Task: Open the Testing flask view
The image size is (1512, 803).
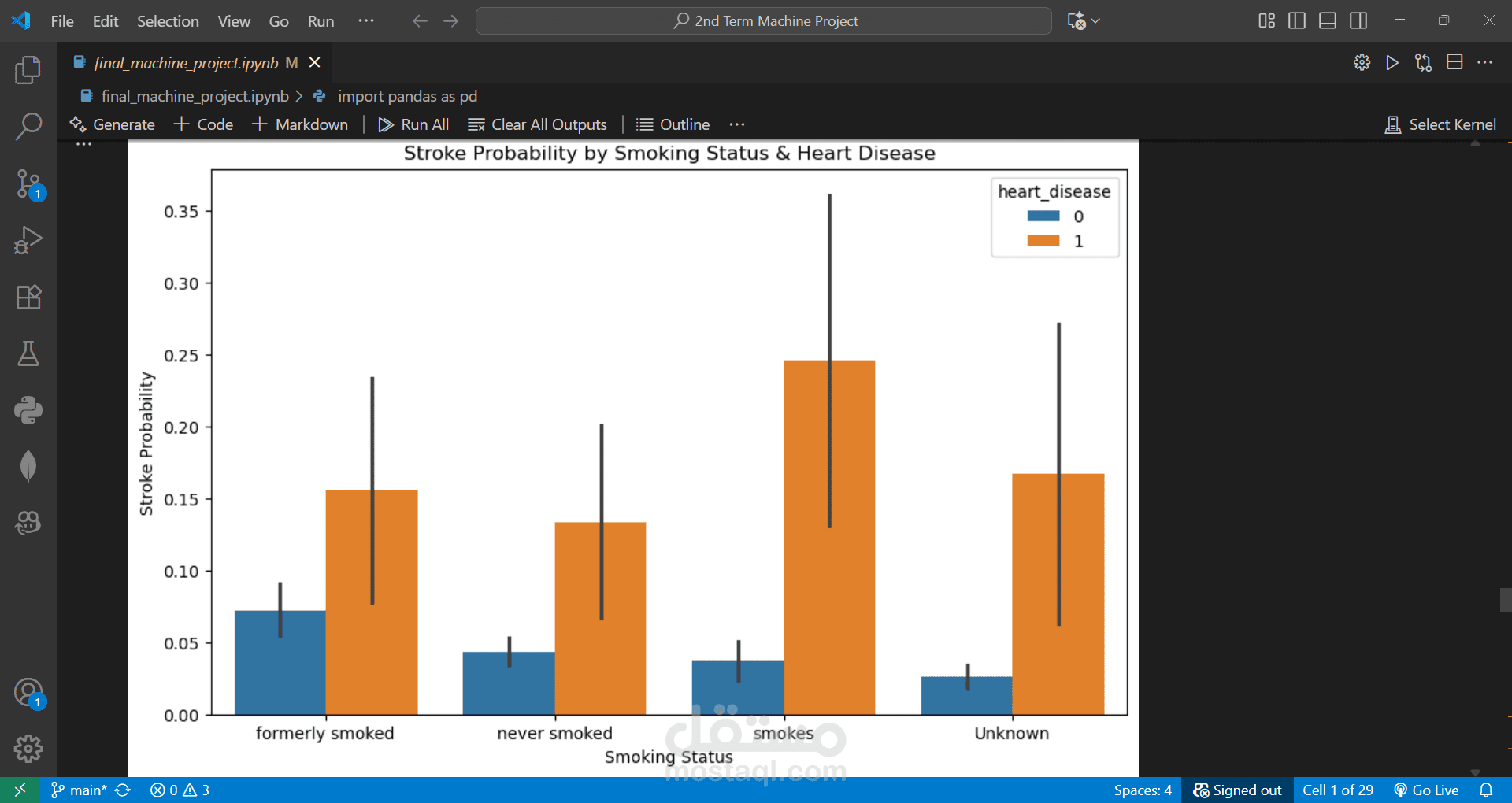Action: (28, 353)
